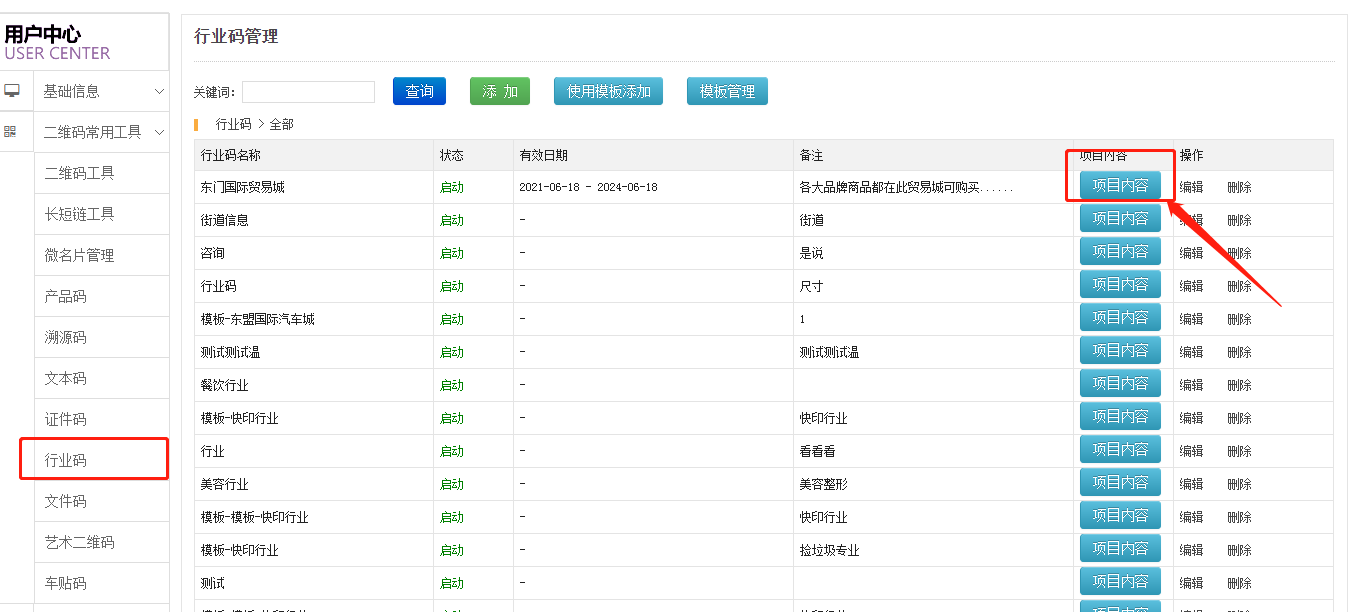Open 微名片管理 menu item
Image resolution: width=1366 pixels, height=612 pixels.
coord(80,255)
